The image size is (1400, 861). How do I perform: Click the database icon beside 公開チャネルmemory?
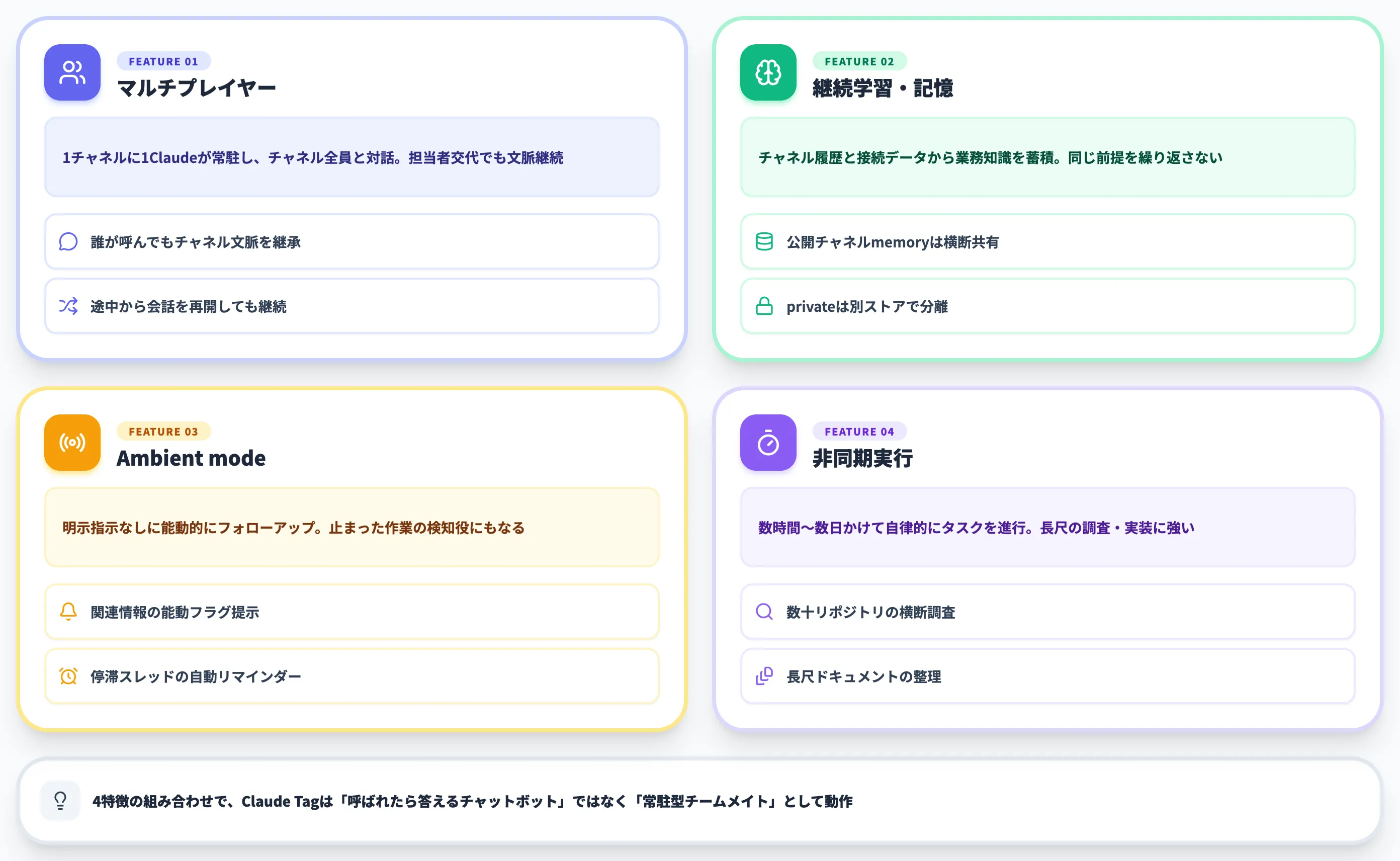point(764,241)
